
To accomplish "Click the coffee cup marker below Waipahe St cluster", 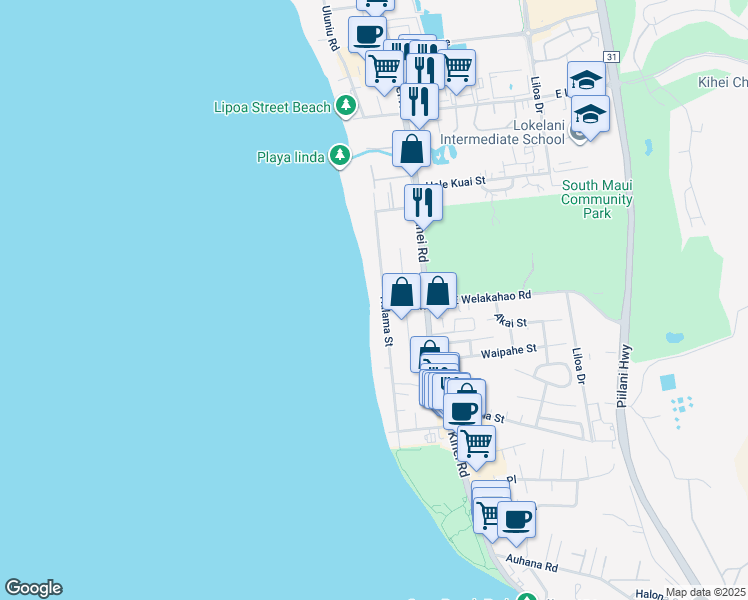I will 462,411.
